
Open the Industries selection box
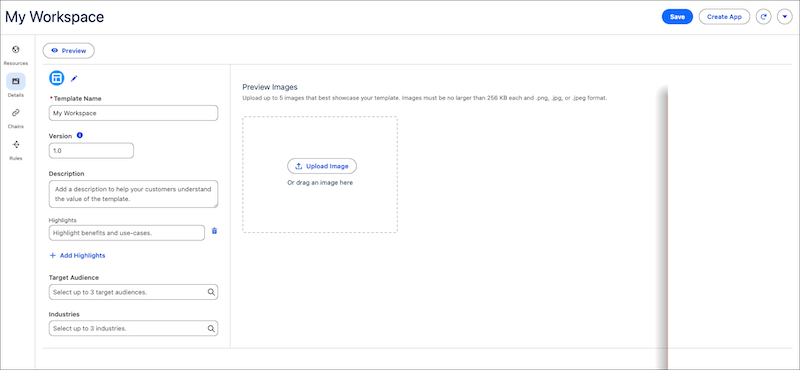coord(133,328)
